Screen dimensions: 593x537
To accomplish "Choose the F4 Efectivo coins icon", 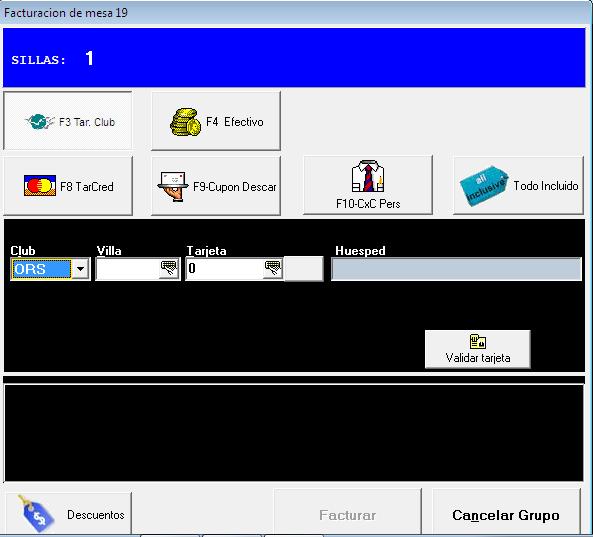I will [185, 122].
